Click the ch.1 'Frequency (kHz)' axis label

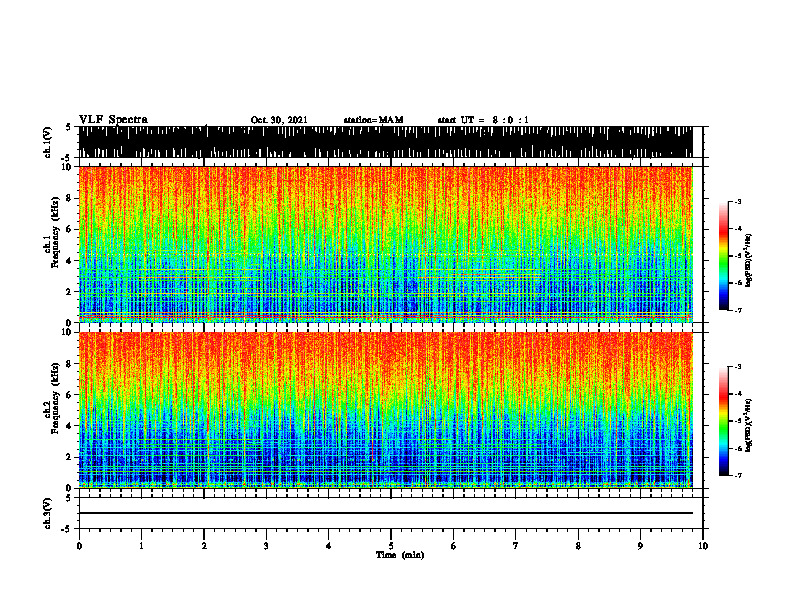tap(56, 232)
